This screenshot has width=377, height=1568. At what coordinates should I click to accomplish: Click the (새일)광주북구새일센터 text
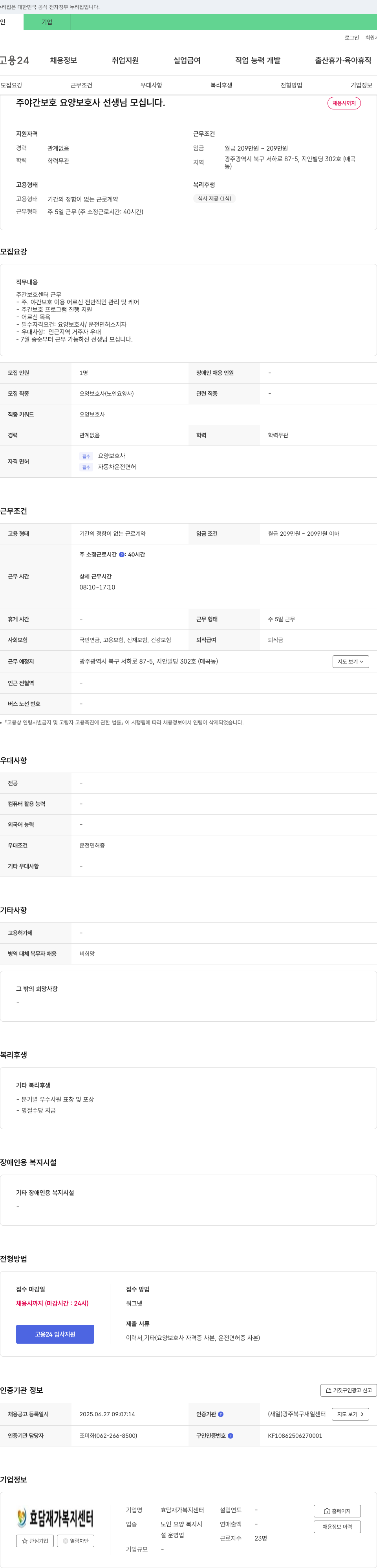296,1414
